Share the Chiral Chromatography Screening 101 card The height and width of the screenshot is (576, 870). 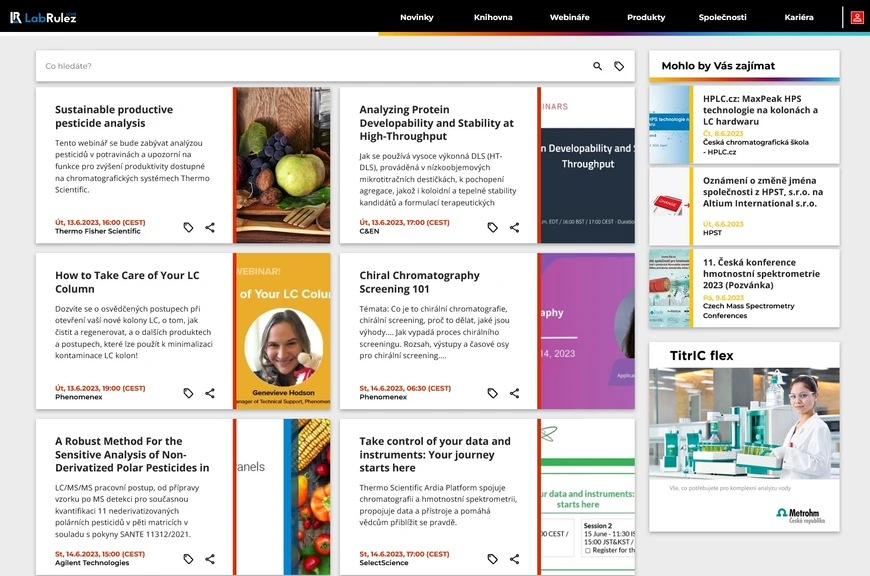(x=515, y=393)
